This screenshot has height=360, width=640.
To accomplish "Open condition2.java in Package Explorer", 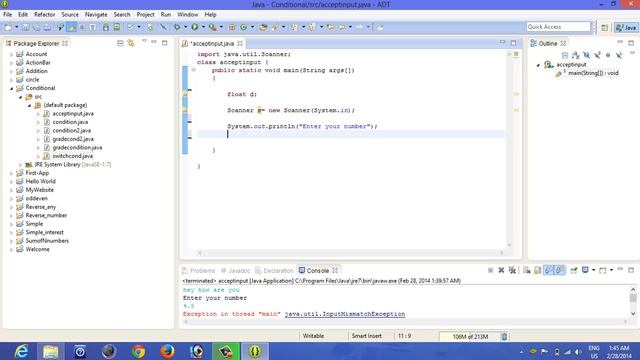I will click(x=71, y=131).
